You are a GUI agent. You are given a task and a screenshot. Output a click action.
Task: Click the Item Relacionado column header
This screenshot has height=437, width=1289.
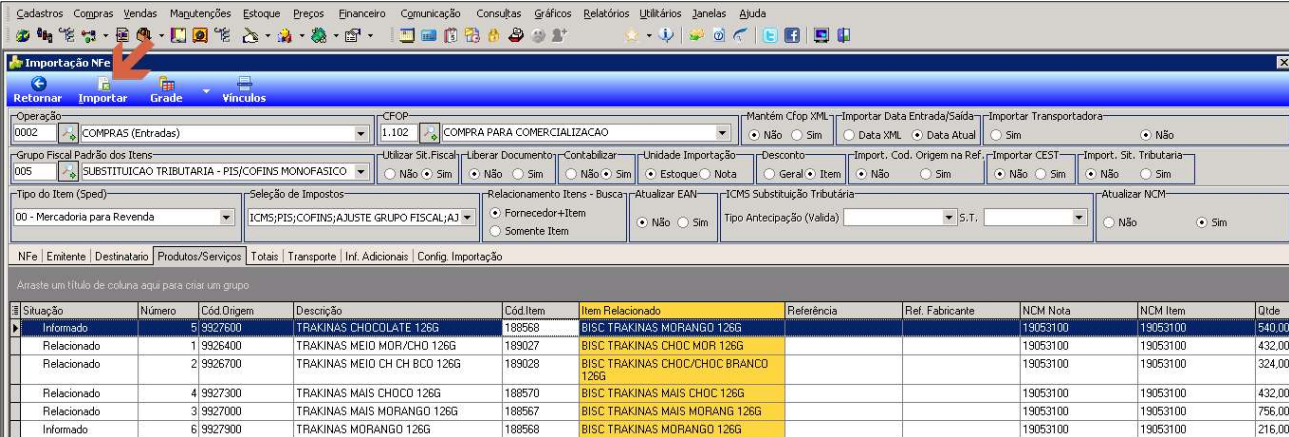point(680,311)
